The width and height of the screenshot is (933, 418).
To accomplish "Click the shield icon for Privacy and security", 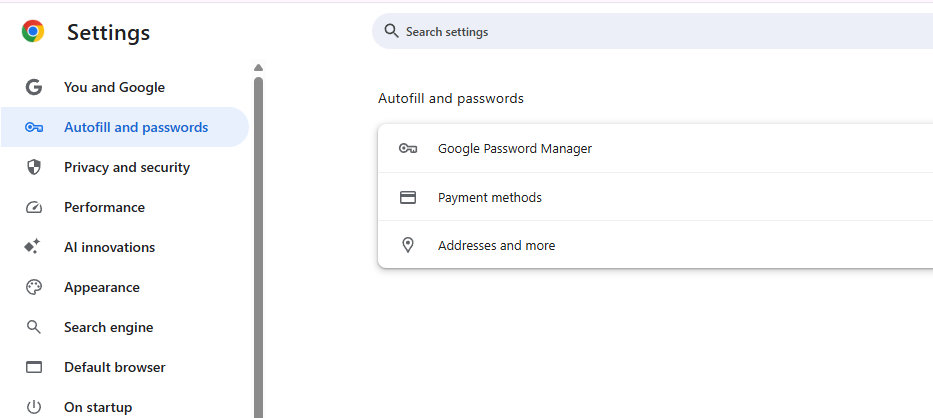I will [34, 167].
